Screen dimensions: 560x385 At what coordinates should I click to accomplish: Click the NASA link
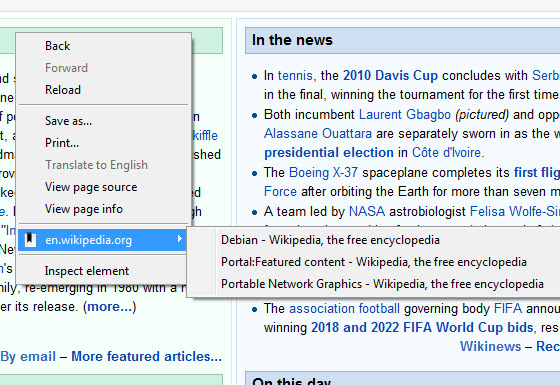pos(367,211)
